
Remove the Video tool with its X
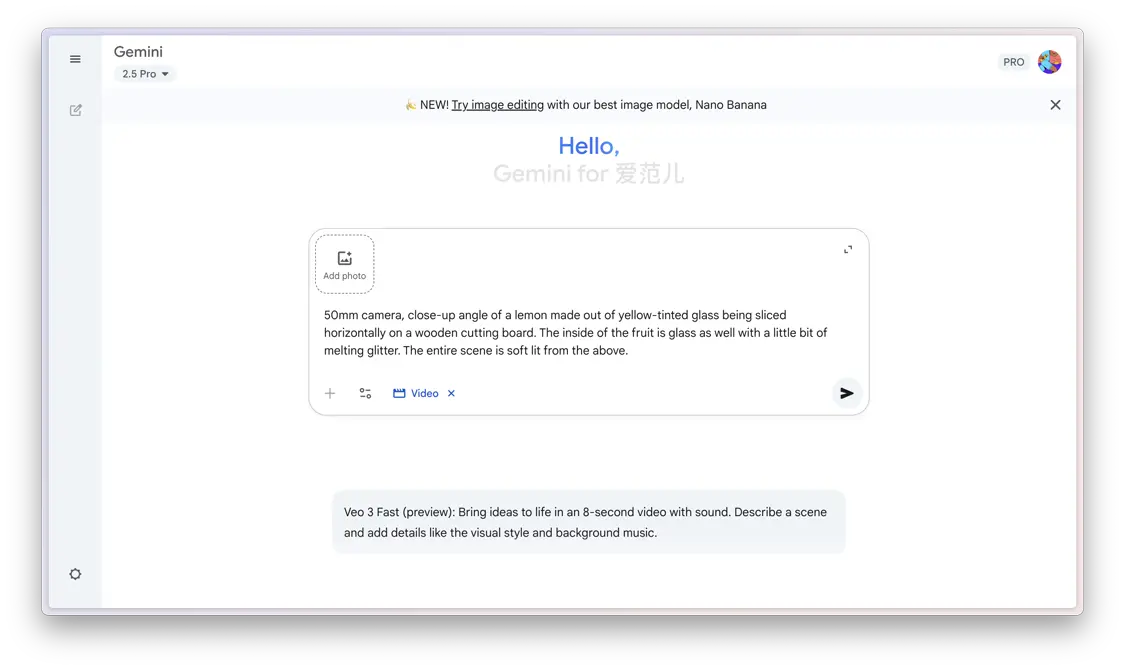click(x=450, y=393)
